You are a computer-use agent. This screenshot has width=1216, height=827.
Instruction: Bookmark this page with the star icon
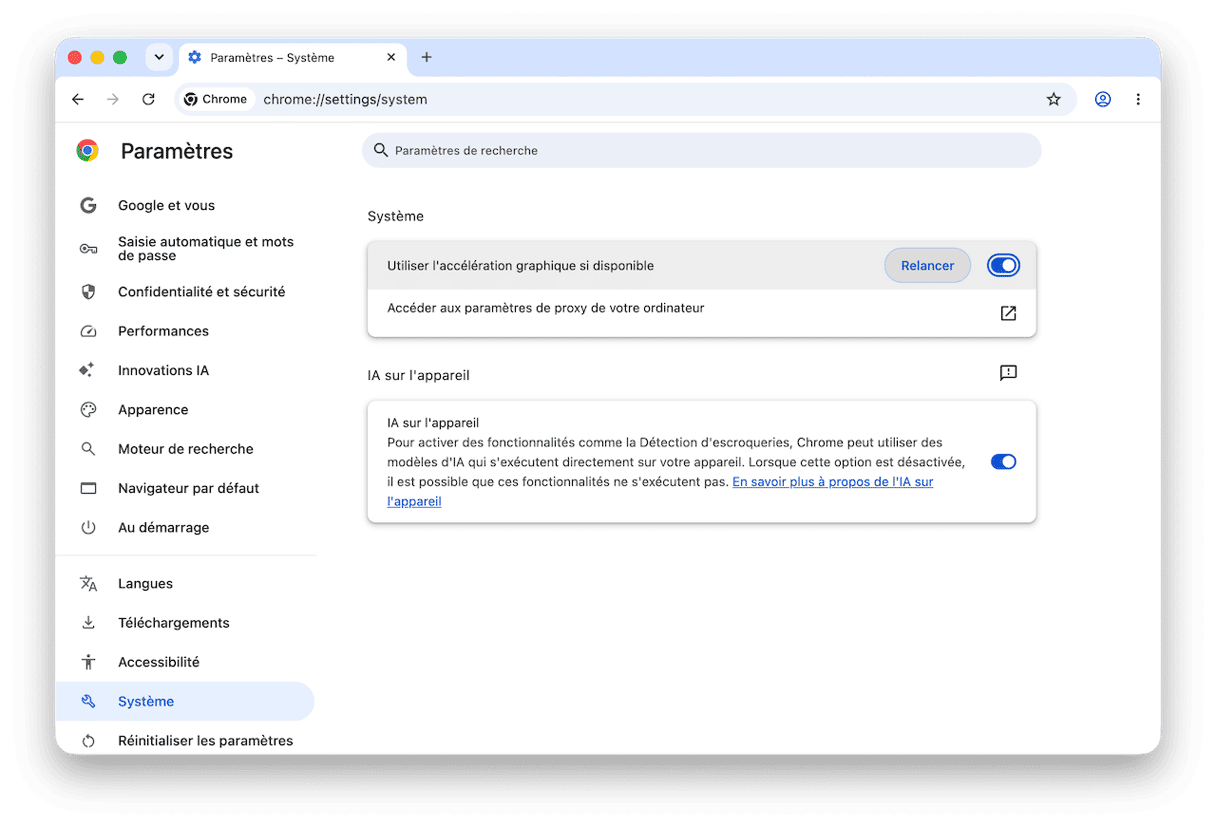click(x=1053, y=99)
